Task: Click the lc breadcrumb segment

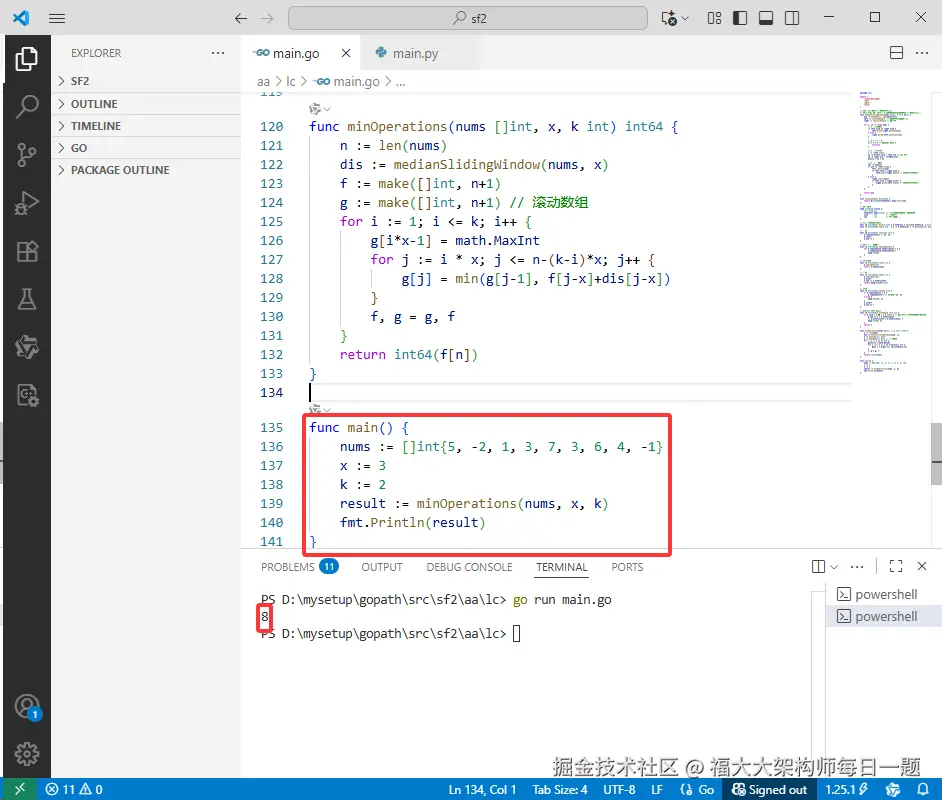Action: point(291,81)
